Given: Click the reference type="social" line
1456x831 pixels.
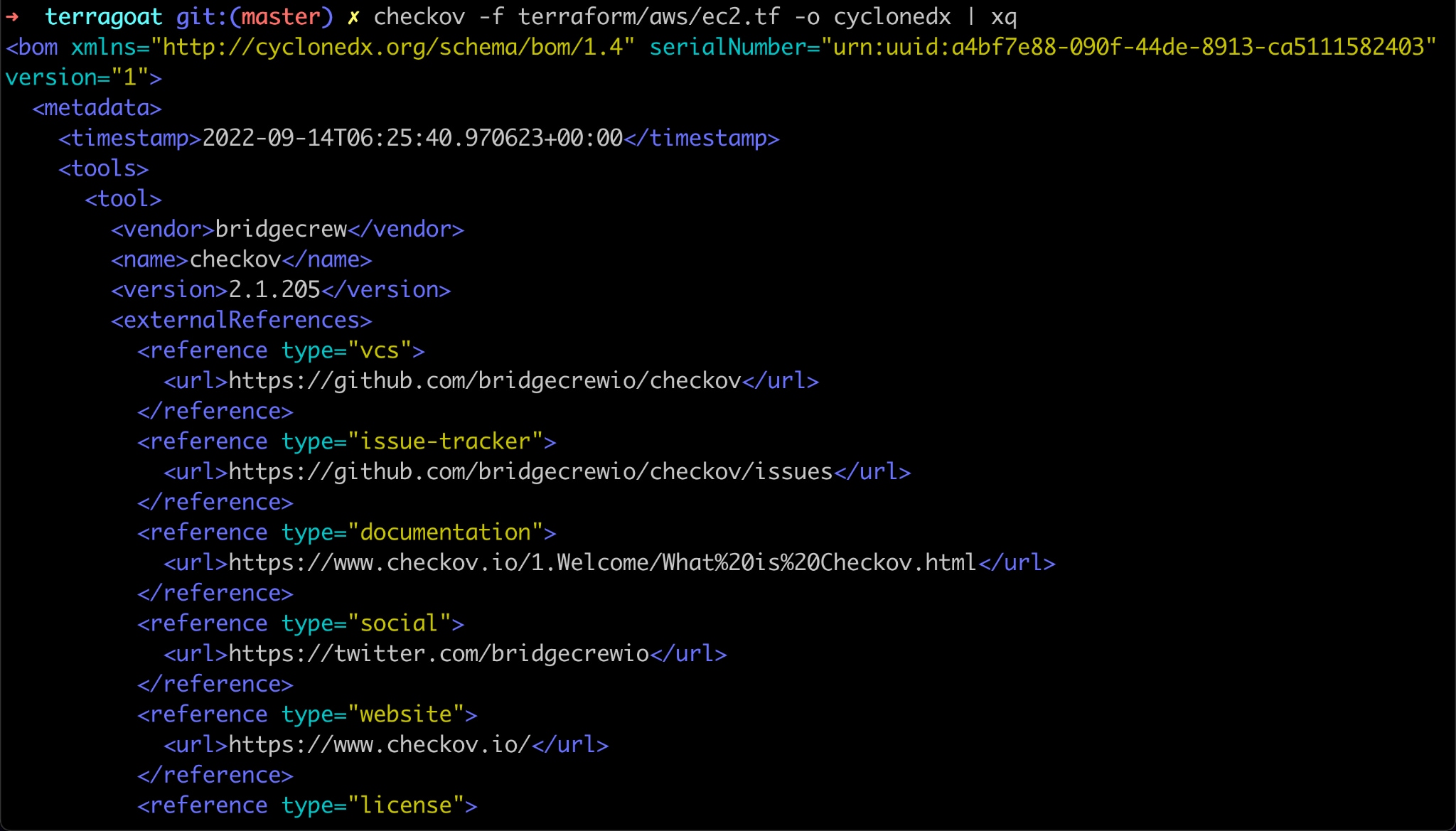Looking at the screenshot, I should (301, 623).
